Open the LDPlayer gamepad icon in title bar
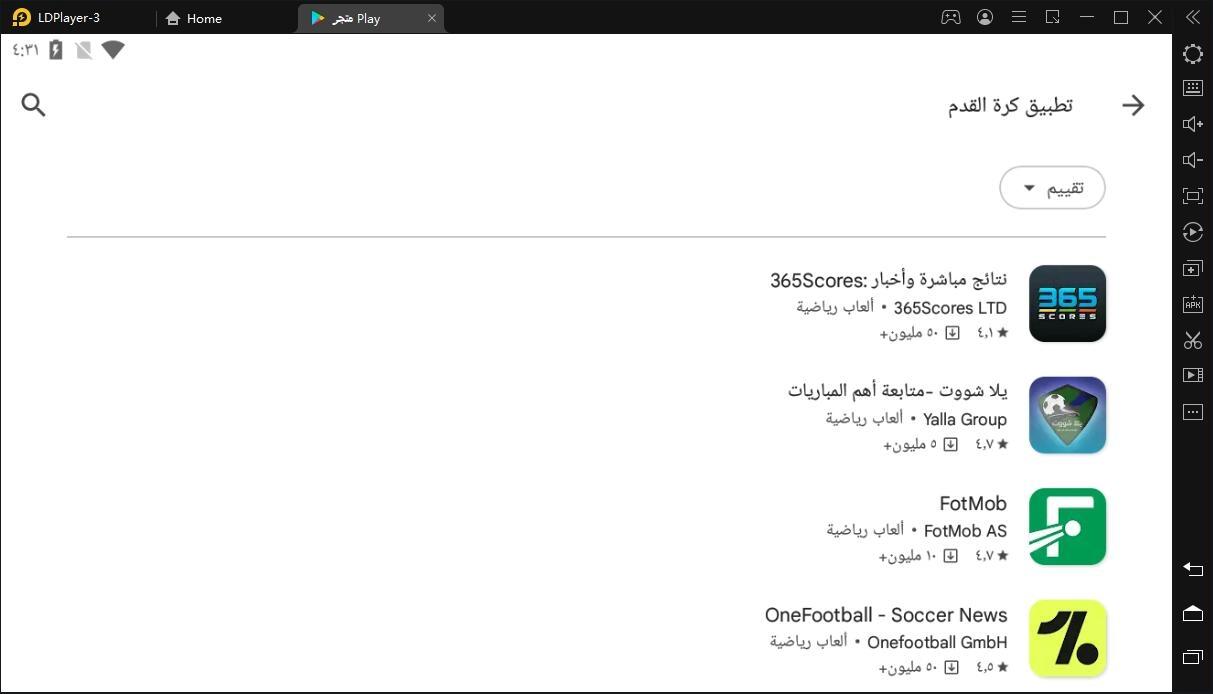Viewport: 1213px width, 694px height. pos(950,17)
